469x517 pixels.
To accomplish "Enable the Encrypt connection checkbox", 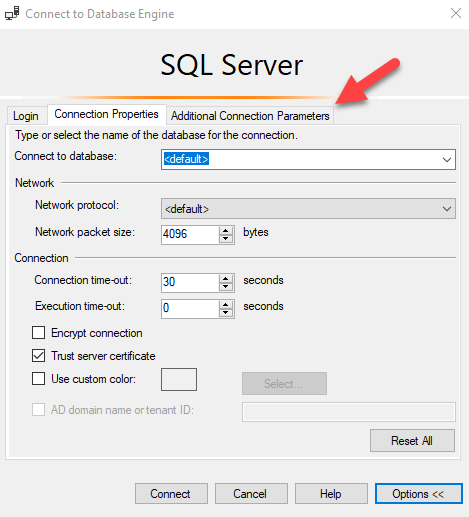I will pyautogui.click(x=39, y=333).
